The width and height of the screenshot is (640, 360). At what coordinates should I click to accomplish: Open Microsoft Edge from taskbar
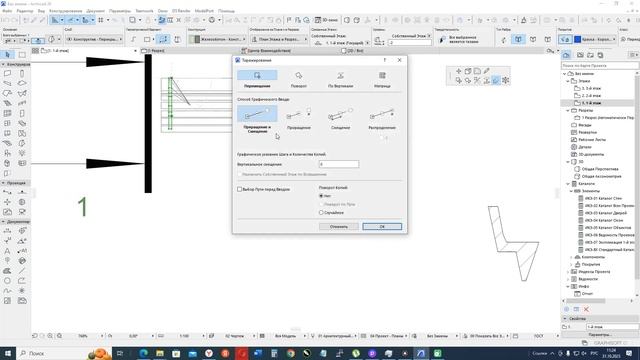(144, 353)
